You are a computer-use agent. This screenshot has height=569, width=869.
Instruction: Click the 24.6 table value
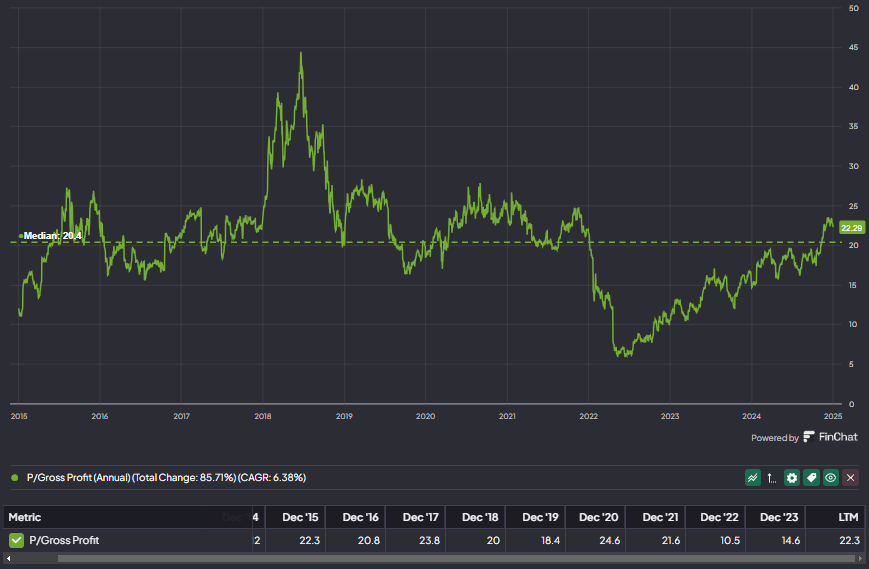point(610,540)
